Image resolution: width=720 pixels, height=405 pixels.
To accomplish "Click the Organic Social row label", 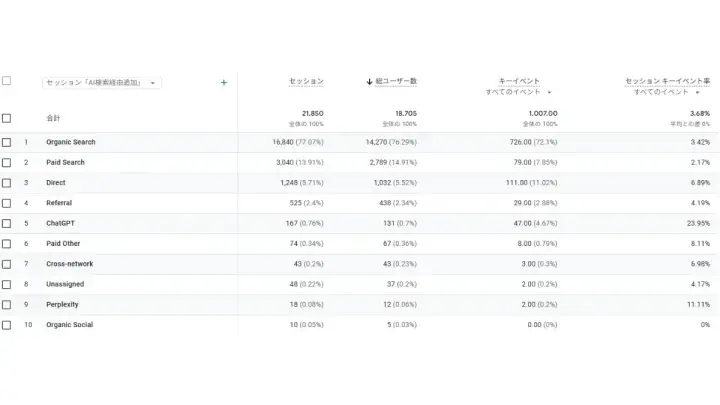I will click(x=69, y=325).
